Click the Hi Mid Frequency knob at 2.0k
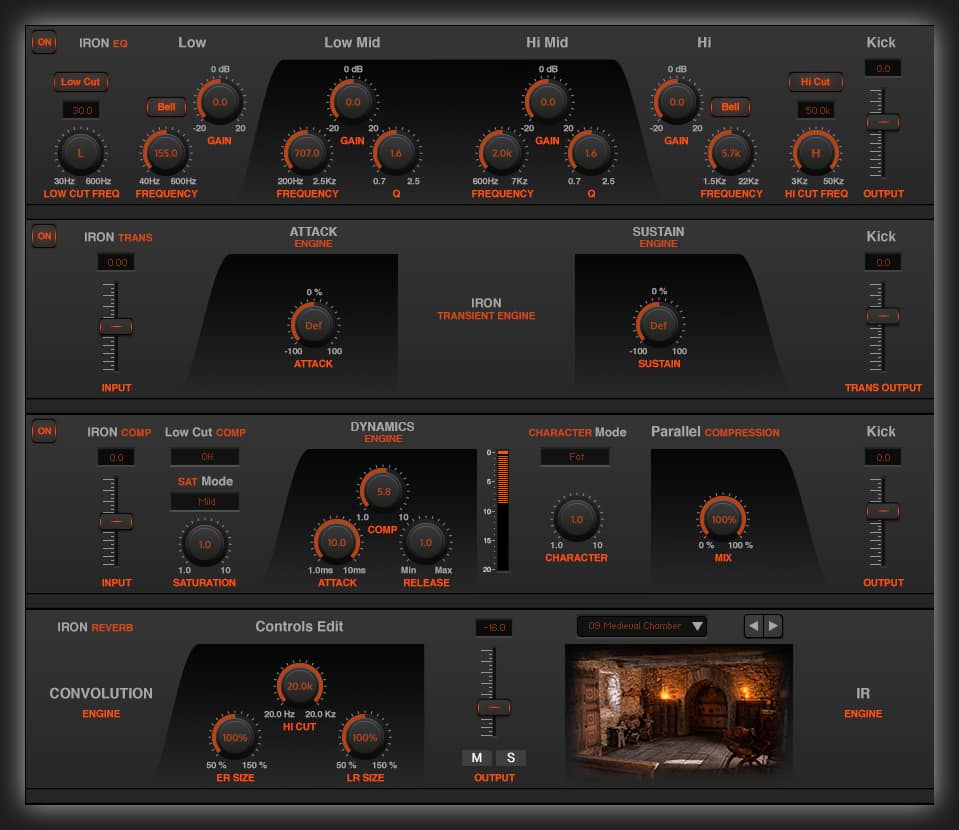The height and width of the screenshot is (830, 959). (502, 153)
